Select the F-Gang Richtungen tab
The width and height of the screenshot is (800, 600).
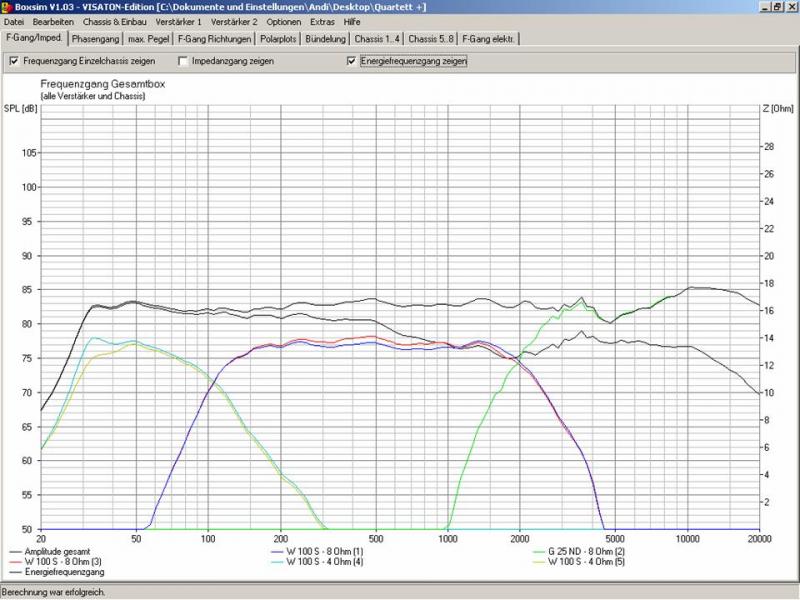(x=214, y=39)
